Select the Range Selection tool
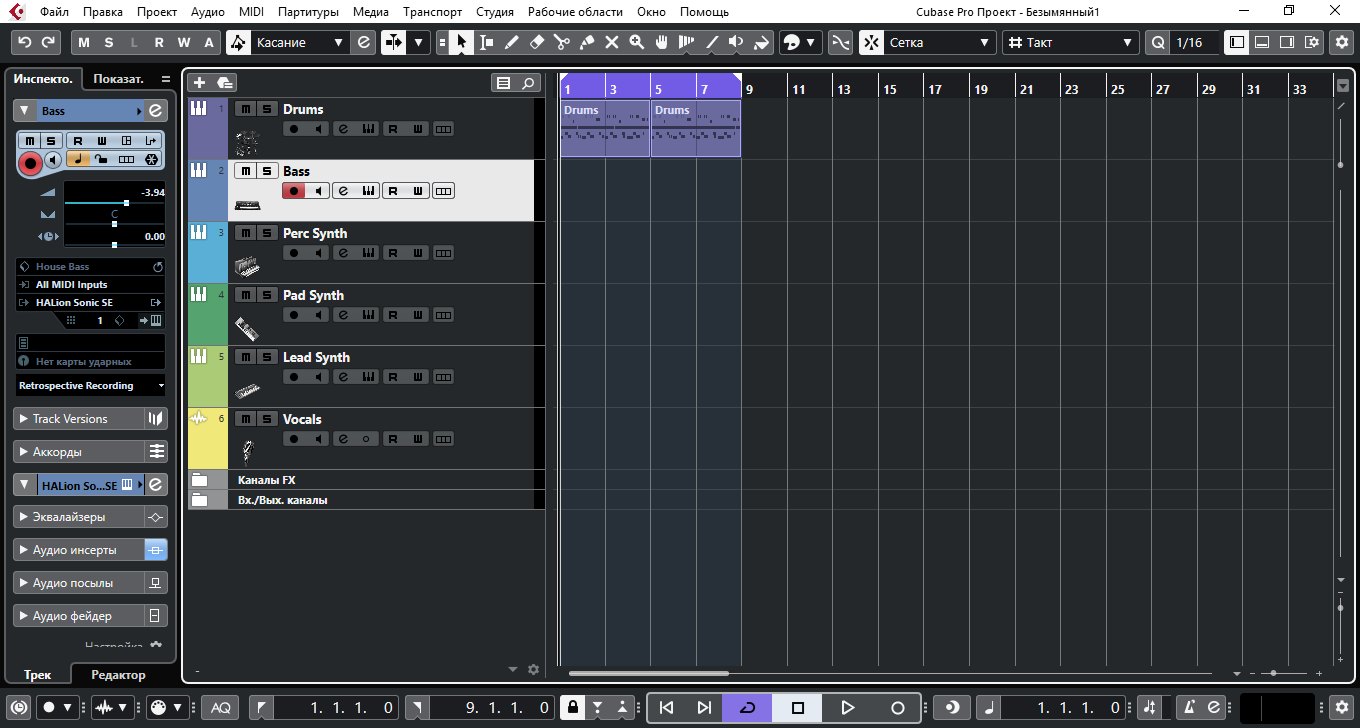 (x=486, y=43)
